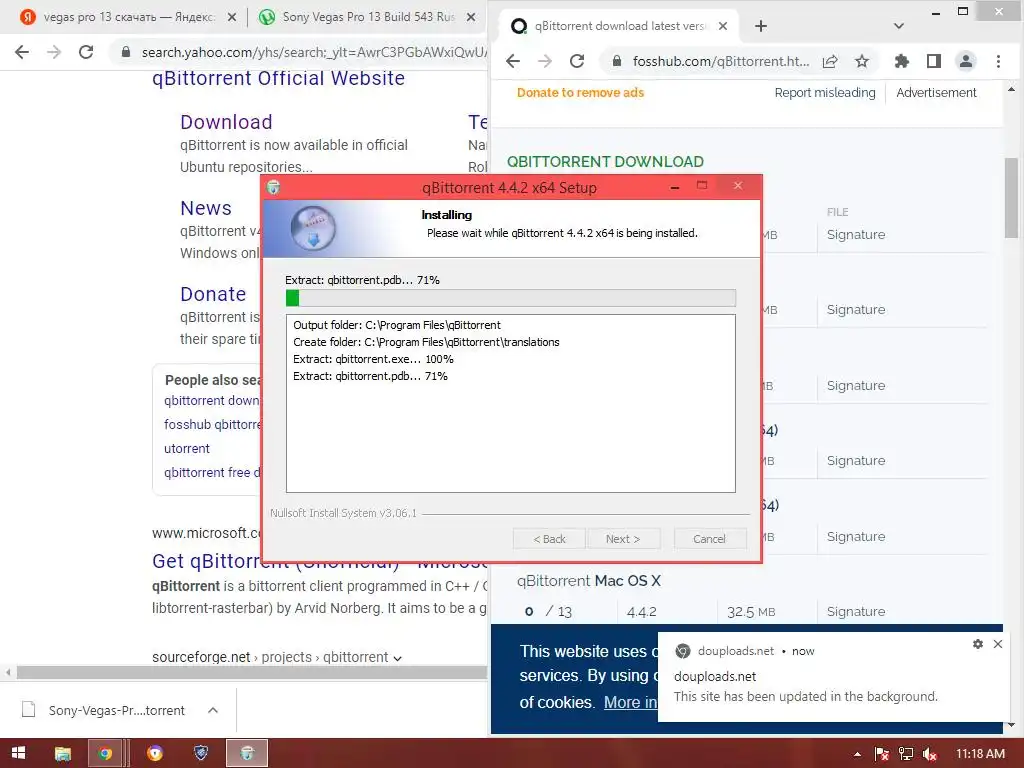Screen dimensions: 1024x768
Task: Select qbittorrent free related search
Action: click(x=212, y=472)
